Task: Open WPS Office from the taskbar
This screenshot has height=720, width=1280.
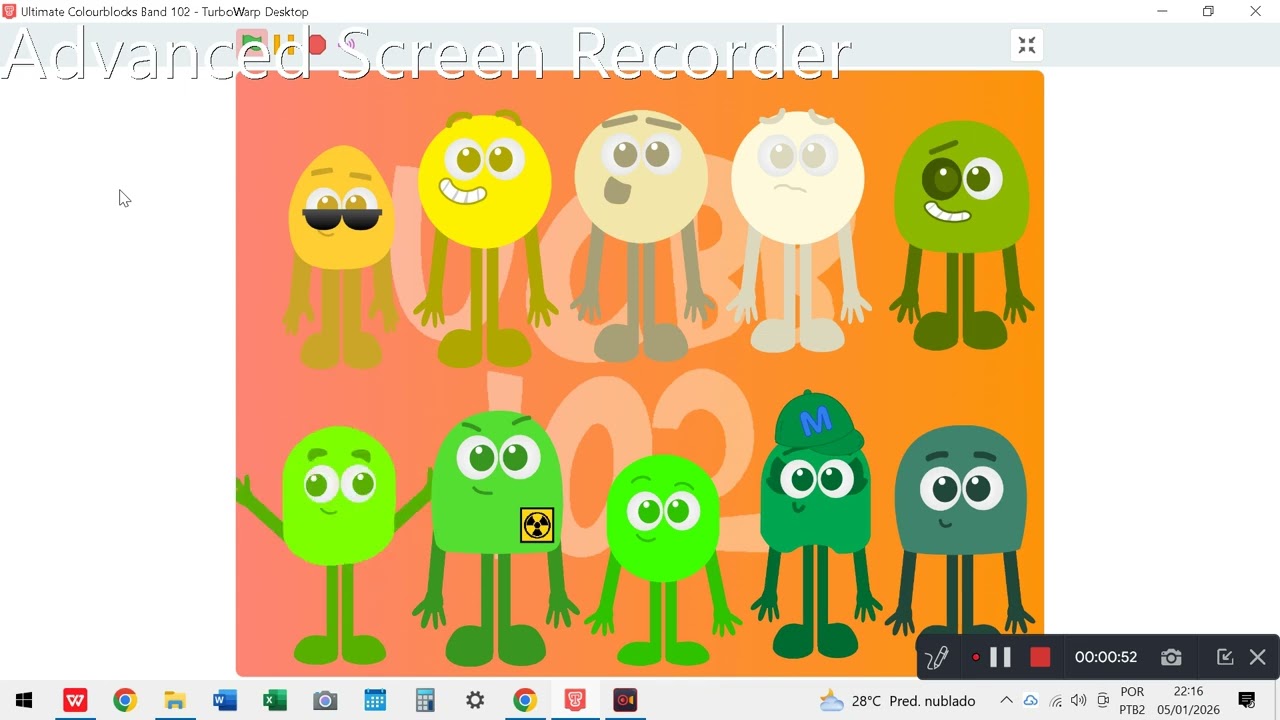Action: (x=75, y=700)
